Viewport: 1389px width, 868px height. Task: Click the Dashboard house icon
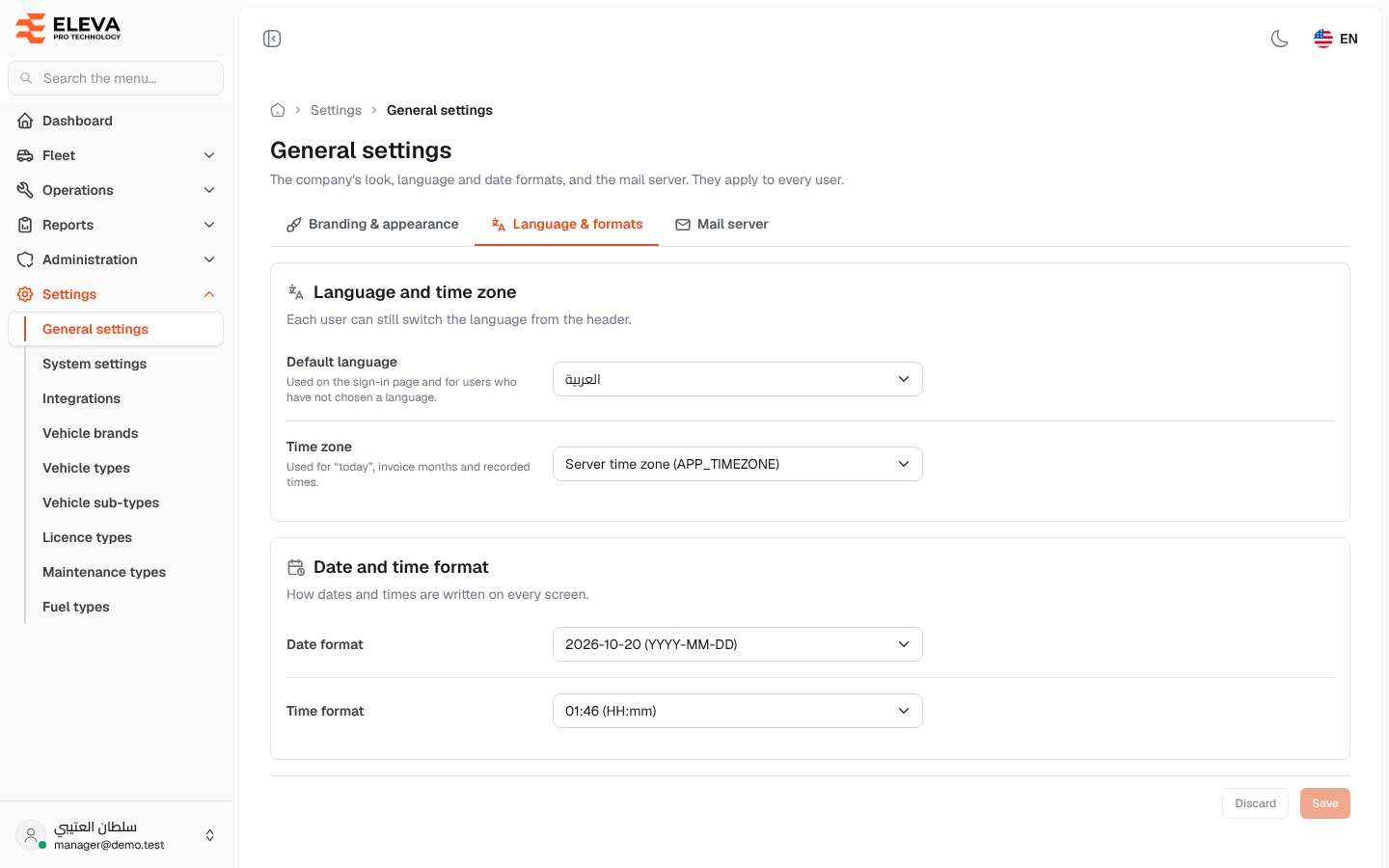pos(25,121)
